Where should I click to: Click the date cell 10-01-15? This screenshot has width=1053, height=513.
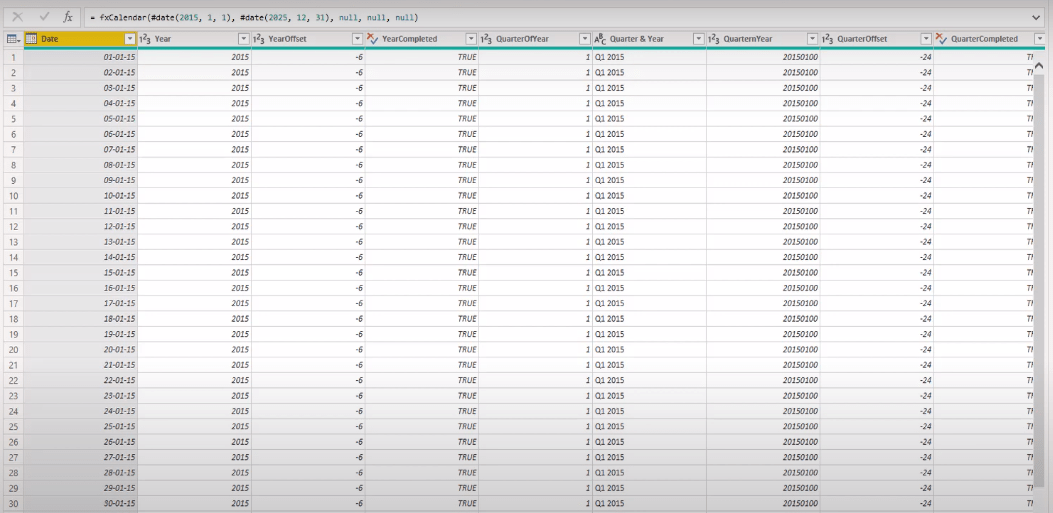[x=81, y=195]
